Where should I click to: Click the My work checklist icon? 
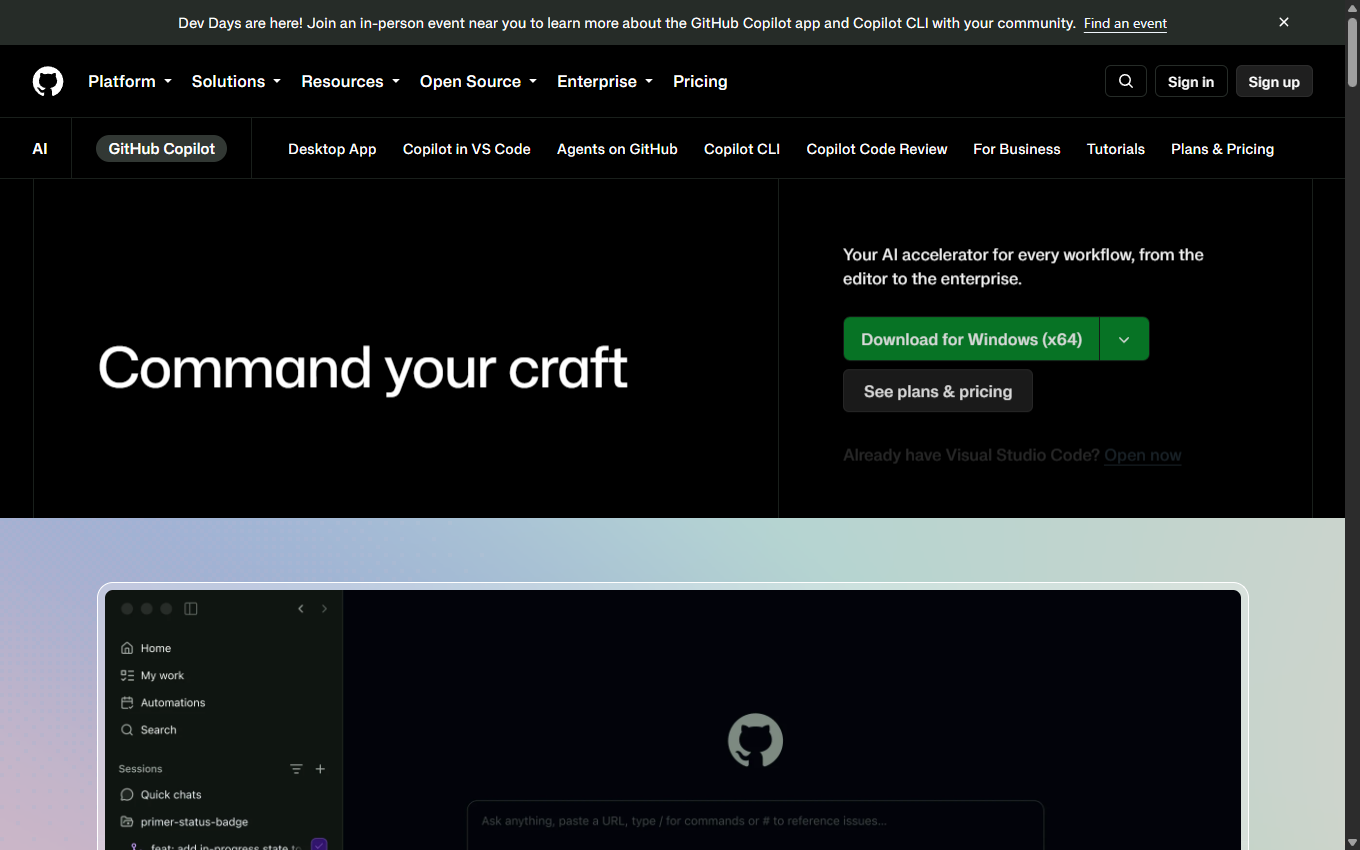[x=127, y=675]
